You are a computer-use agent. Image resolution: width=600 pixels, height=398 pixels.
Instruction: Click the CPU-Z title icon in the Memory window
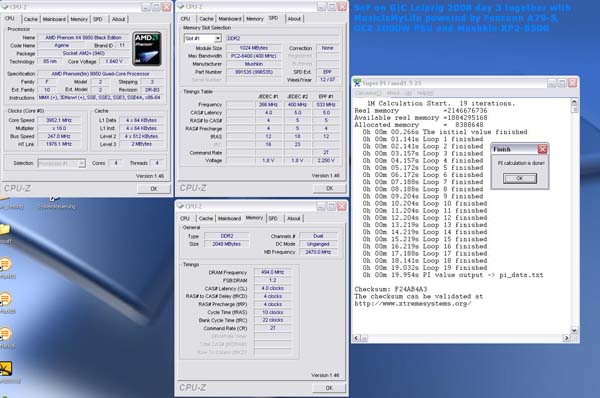tap(181, 206)
